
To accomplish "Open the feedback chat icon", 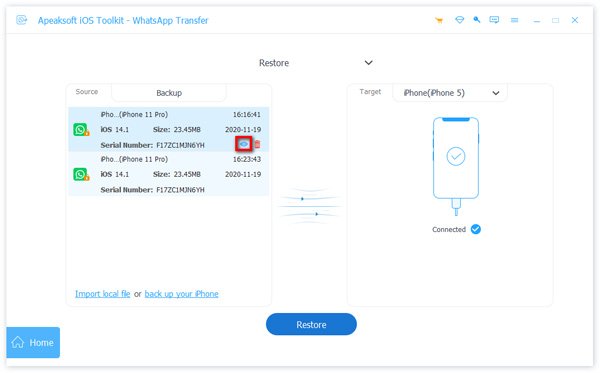I will click(x=494, y=20).
